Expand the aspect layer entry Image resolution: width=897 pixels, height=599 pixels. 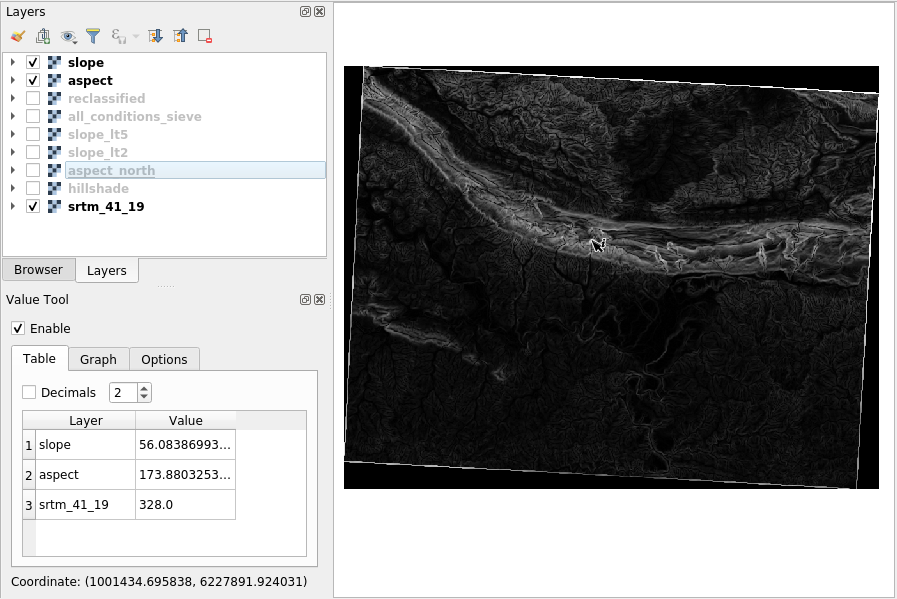[x=12, y=80]
